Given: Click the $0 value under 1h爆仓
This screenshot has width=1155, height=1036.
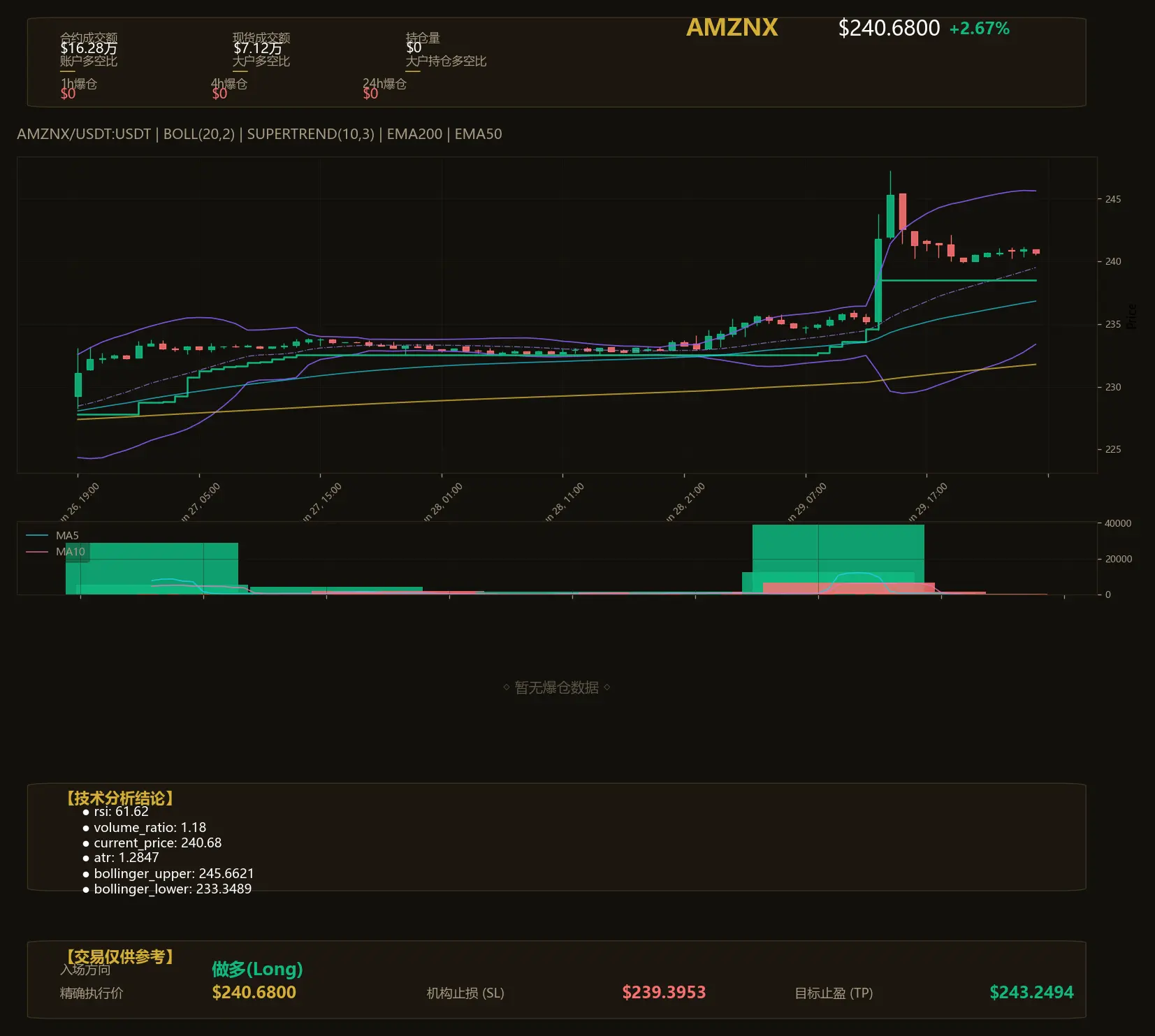Looking at the screenshot, I should (x=68, y=94).
